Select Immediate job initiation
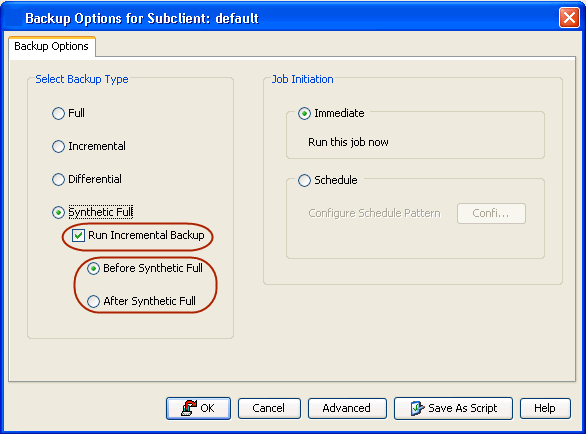The height and width of the screenshot is (434, 586). pyautogui.click(x=304, y=113)
